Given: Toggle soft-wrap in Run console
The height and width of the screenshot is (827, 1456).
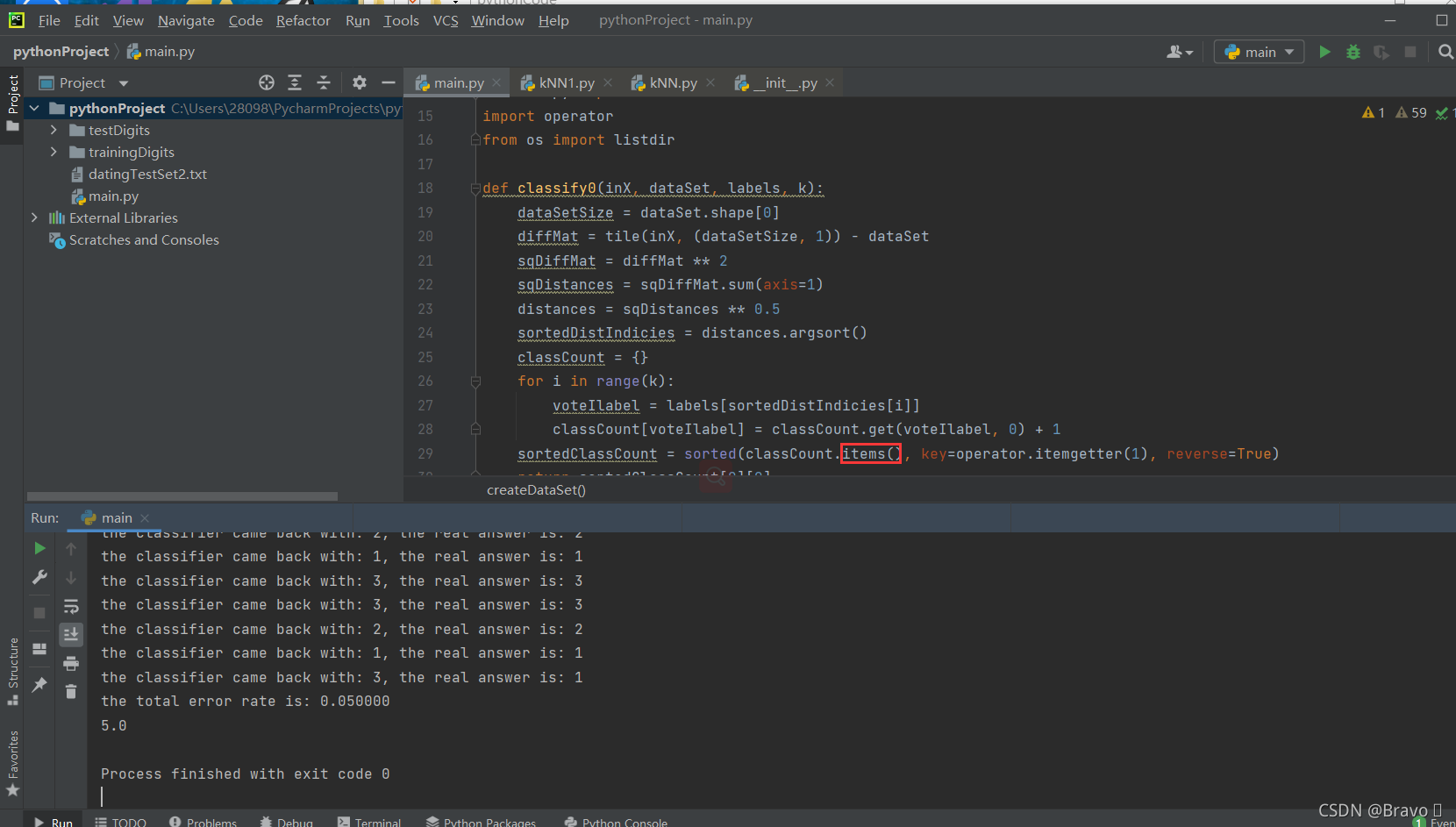Looking at the screenshot, I should [x=71, y=606].
